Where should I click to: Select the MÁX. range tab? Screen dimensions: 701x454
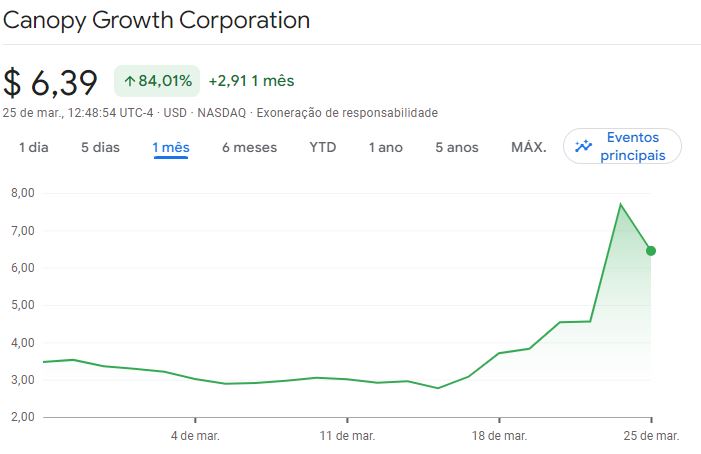(528, 147)
